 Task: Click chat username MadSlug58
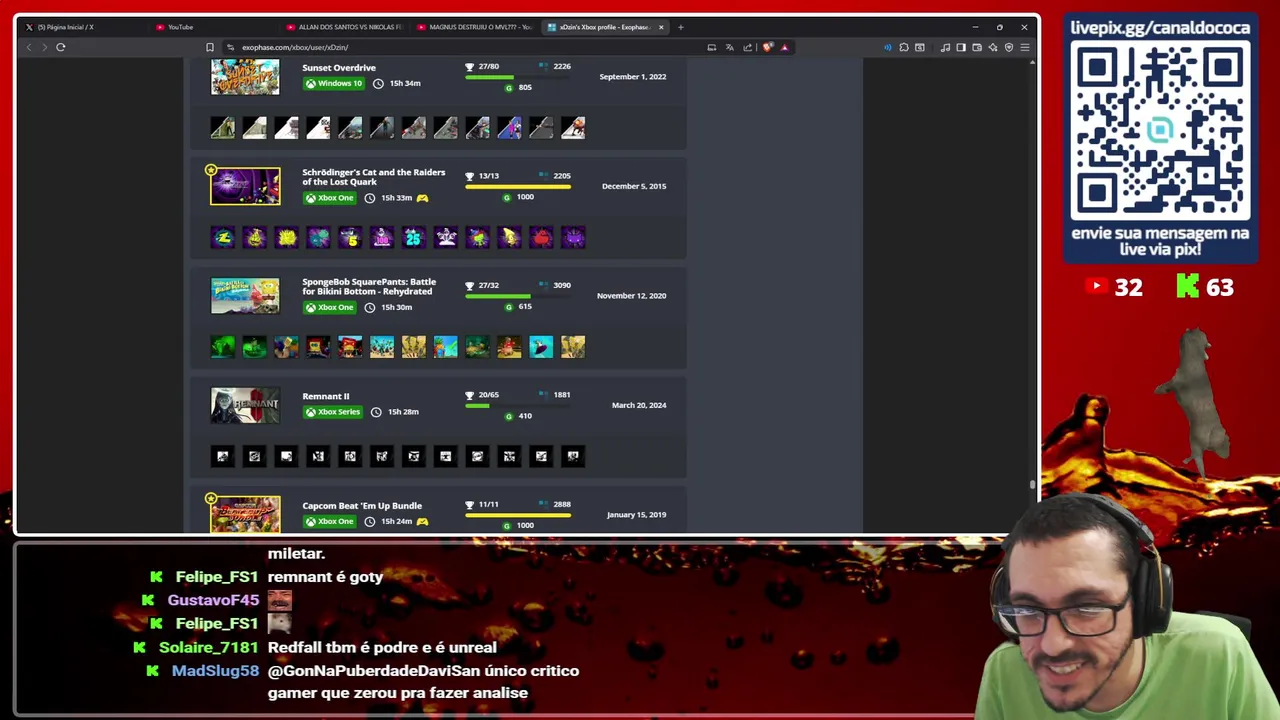(x=215, y=671)
